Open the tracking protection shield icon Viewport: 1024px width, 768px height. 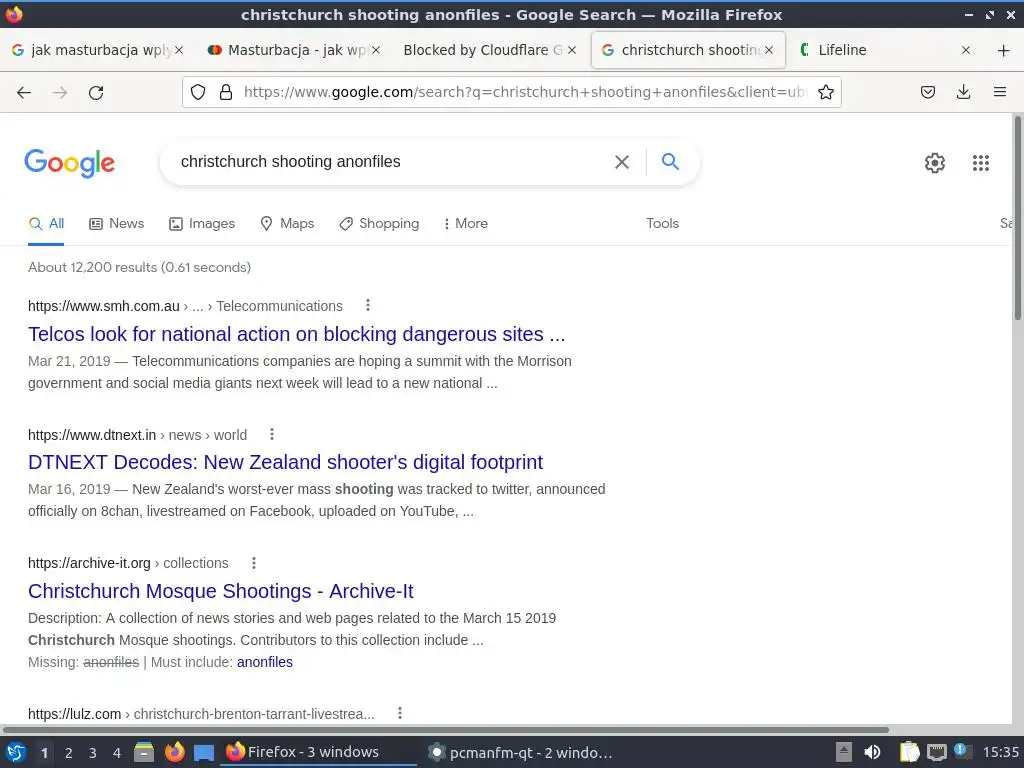198,92
